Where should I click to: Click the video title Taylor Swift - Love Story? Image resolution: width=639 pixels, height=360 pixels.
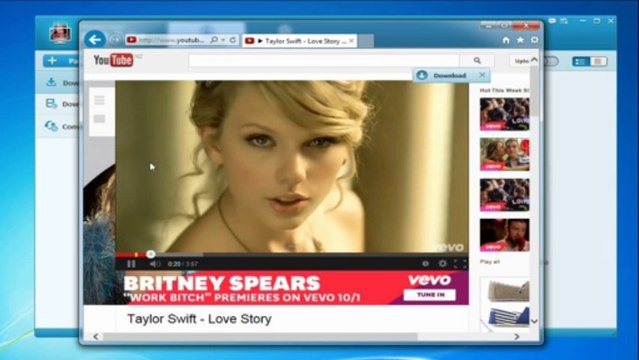click(199, 319)
